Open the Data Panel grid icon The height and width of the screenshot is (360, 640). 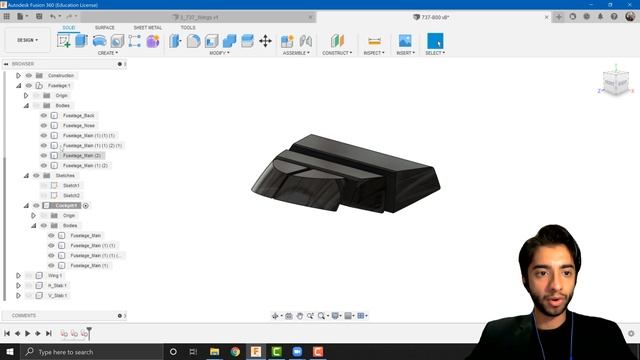(x=7, y=17)
